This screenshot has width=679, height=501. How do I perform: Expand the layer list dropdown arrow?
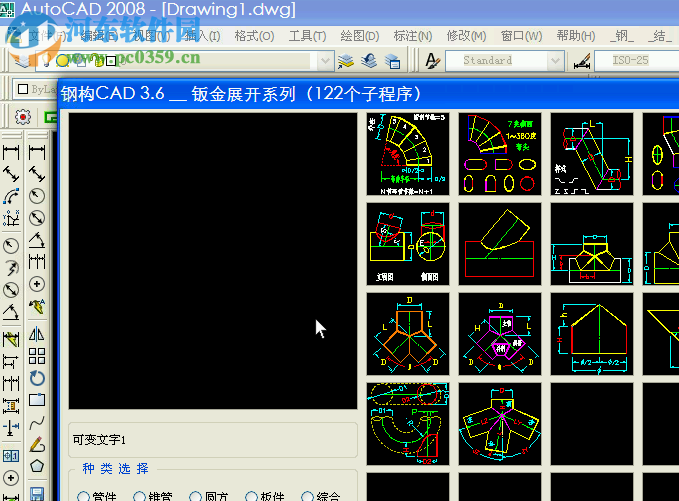click(x=325, y=61)
